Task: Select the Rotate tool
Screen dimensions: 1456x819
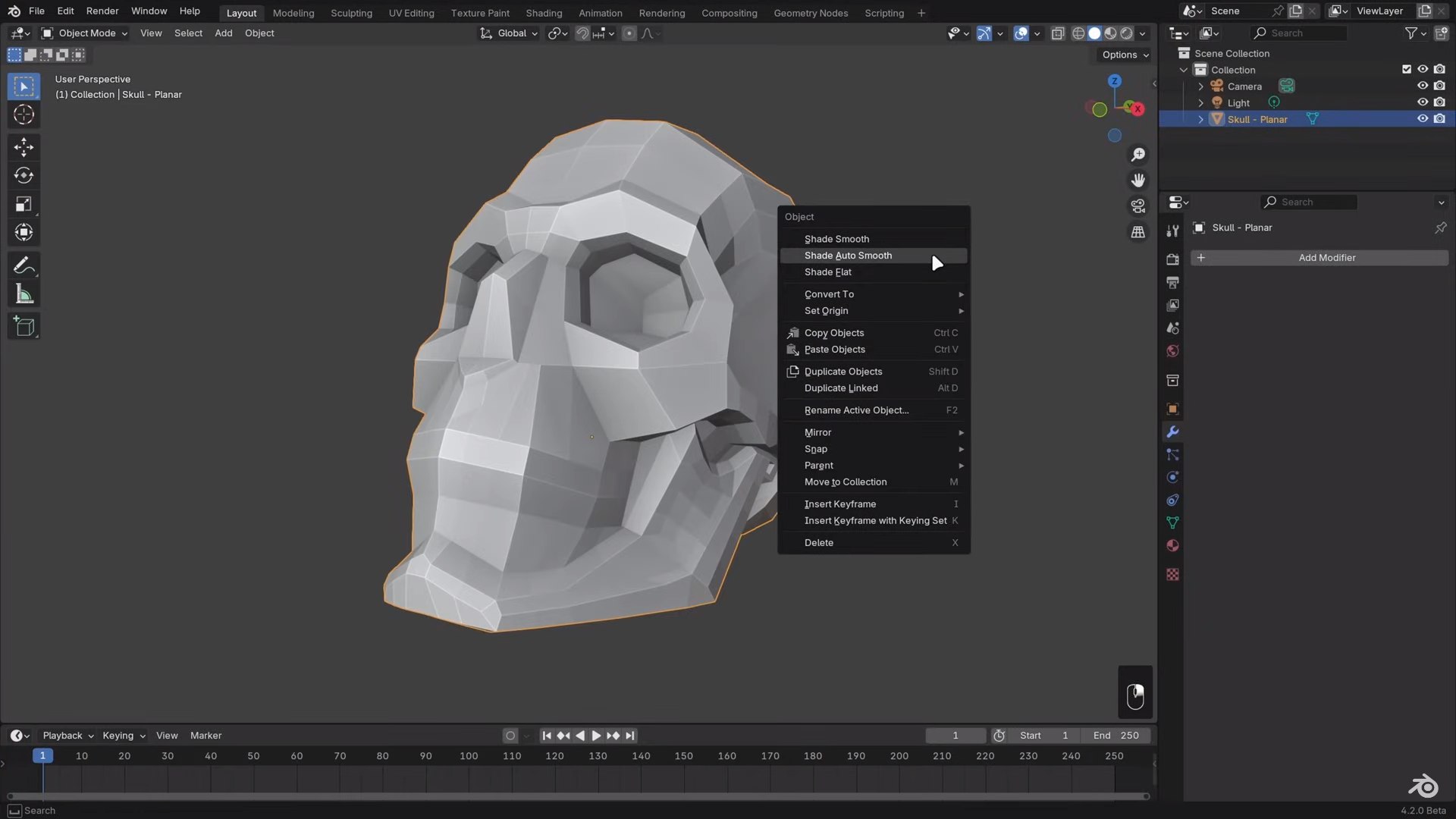Action: (24, 175)
